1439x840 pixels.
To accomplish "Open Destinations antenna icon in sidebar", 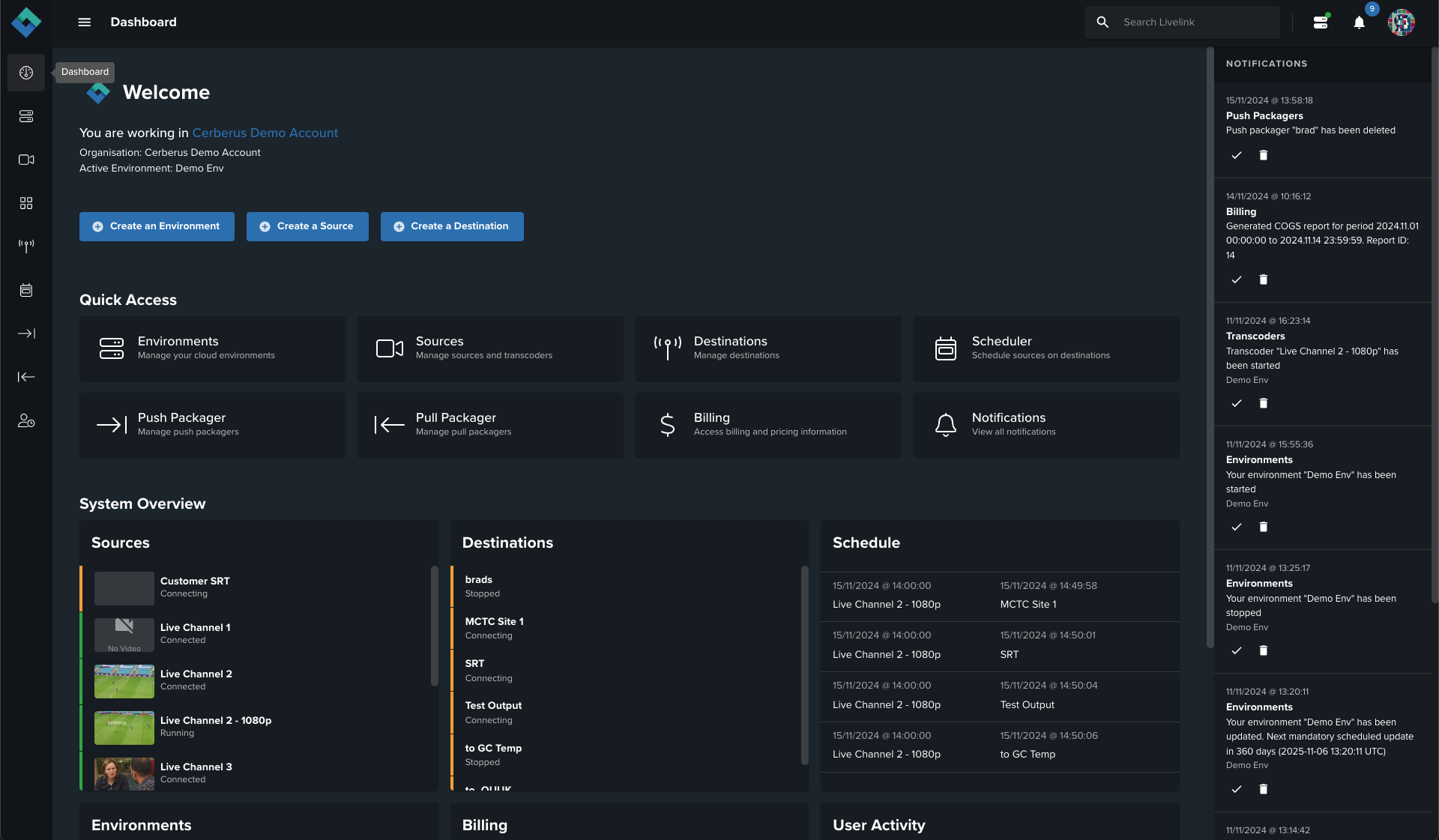I will (x=26, y=247).
